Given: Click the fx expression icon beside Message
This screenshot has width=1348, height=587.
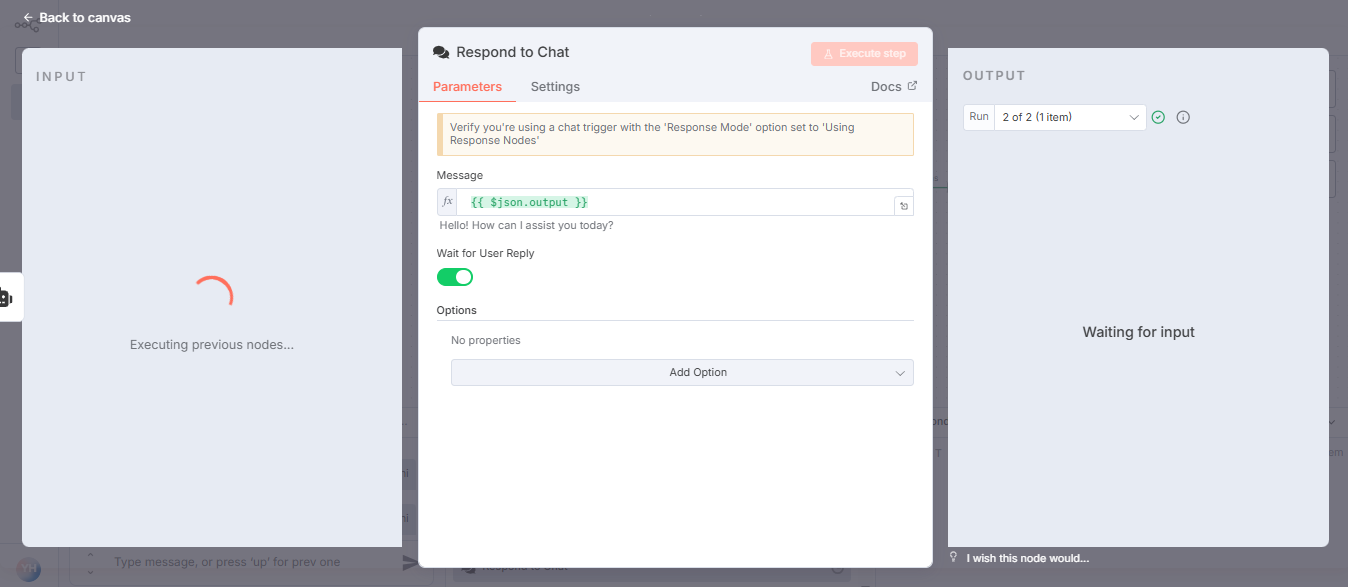Looking at the screenshot, I should tap(447, 202).
